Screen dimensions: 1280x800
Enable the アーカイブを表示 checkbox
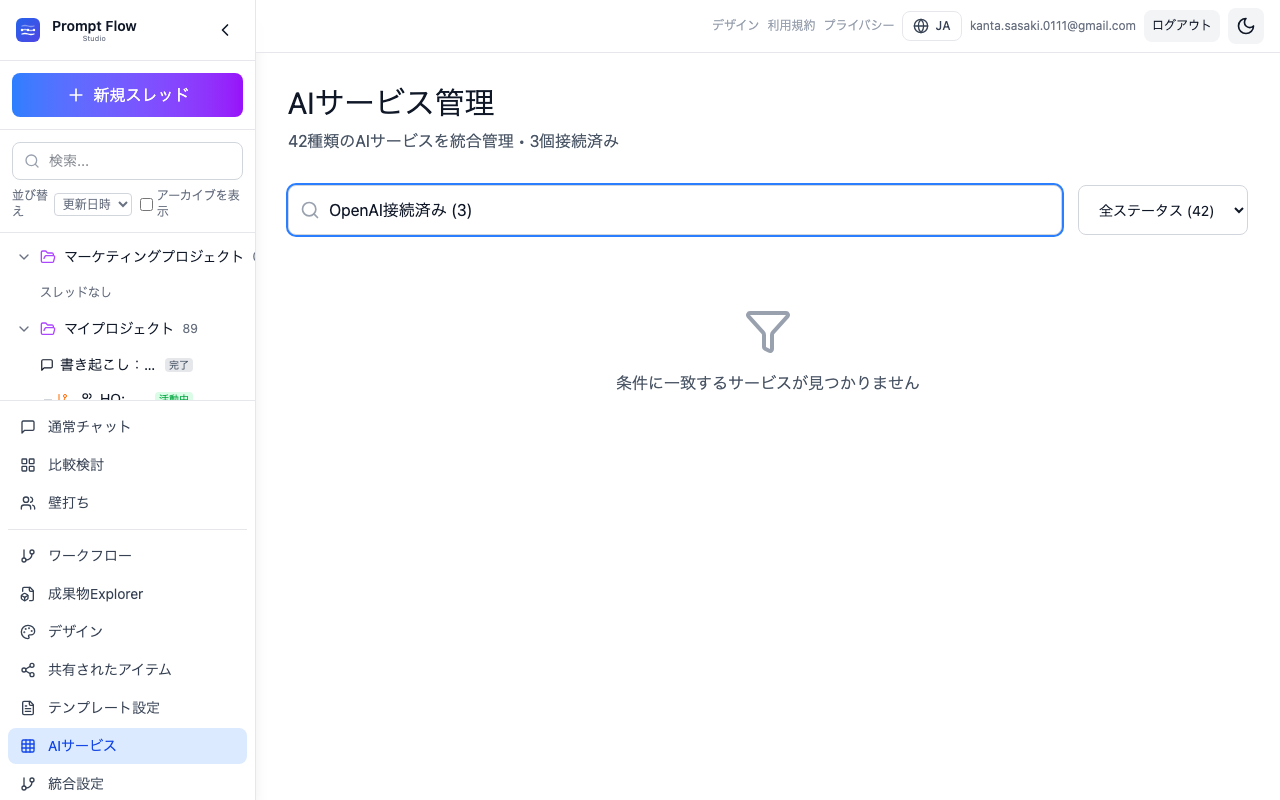pos(146,204)
